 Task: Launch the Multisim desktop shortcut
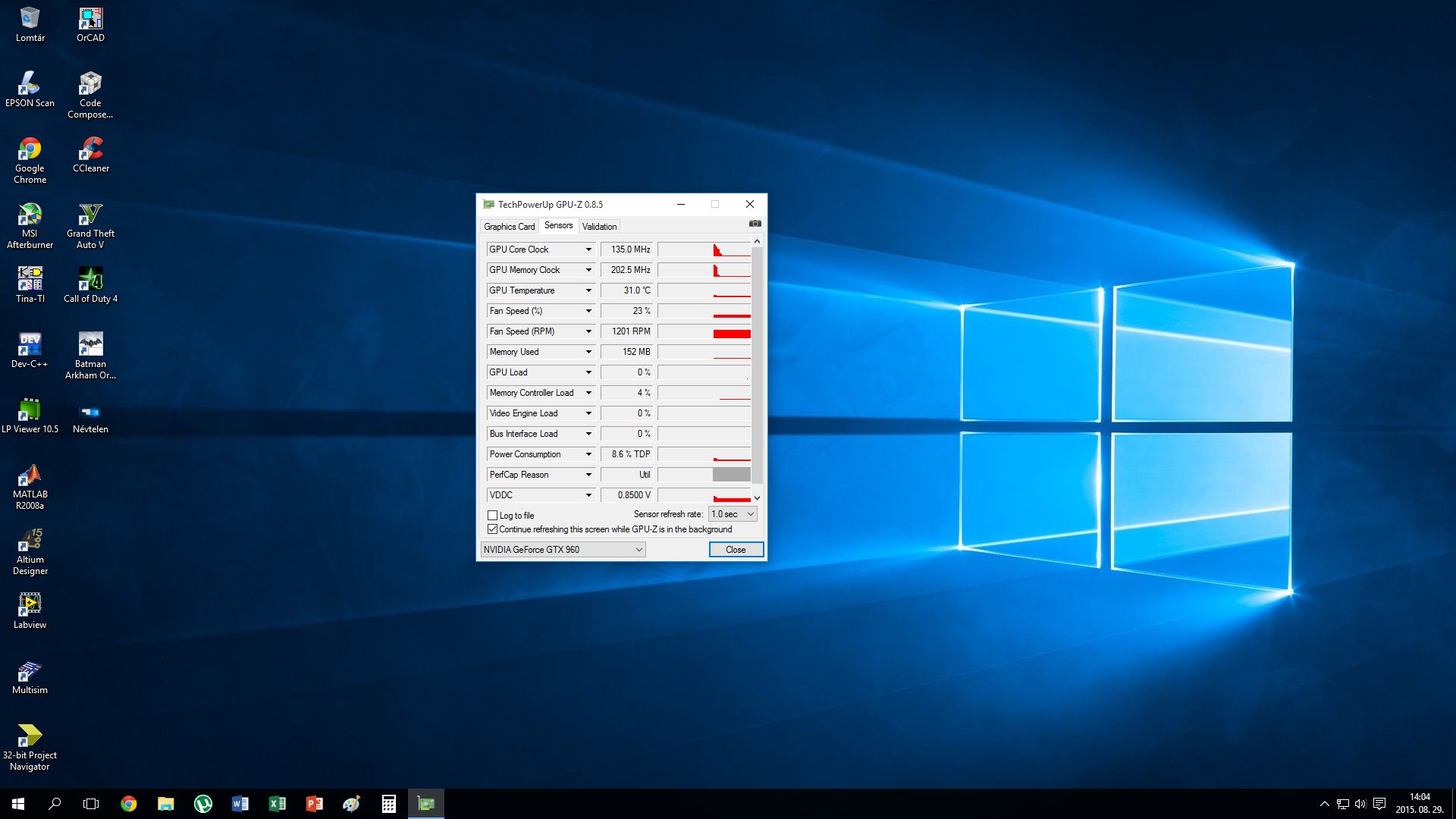tap(30, 676)
